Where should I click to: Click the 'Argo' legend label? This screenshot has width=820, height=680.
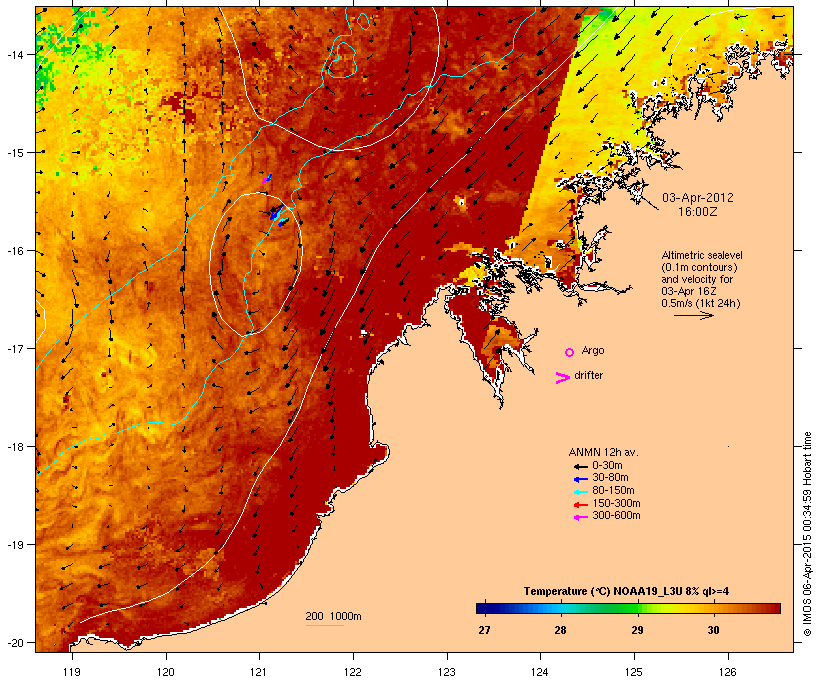point(593,350)
